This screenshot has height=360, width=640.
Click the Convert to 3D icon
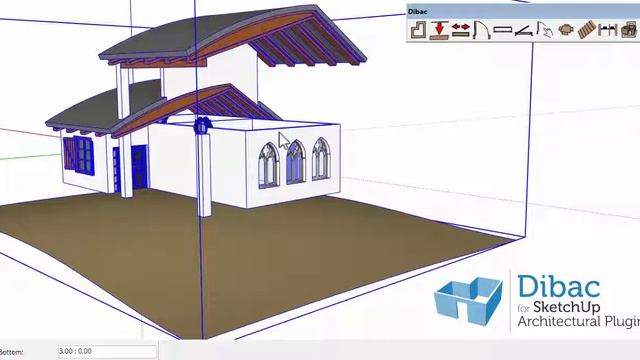629,30
